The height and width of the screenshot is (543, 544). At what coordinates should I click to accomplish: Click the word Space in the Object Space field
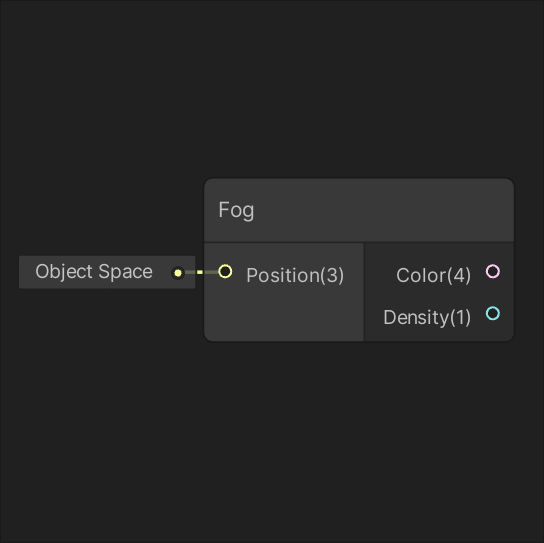click(x=125, y=271)
